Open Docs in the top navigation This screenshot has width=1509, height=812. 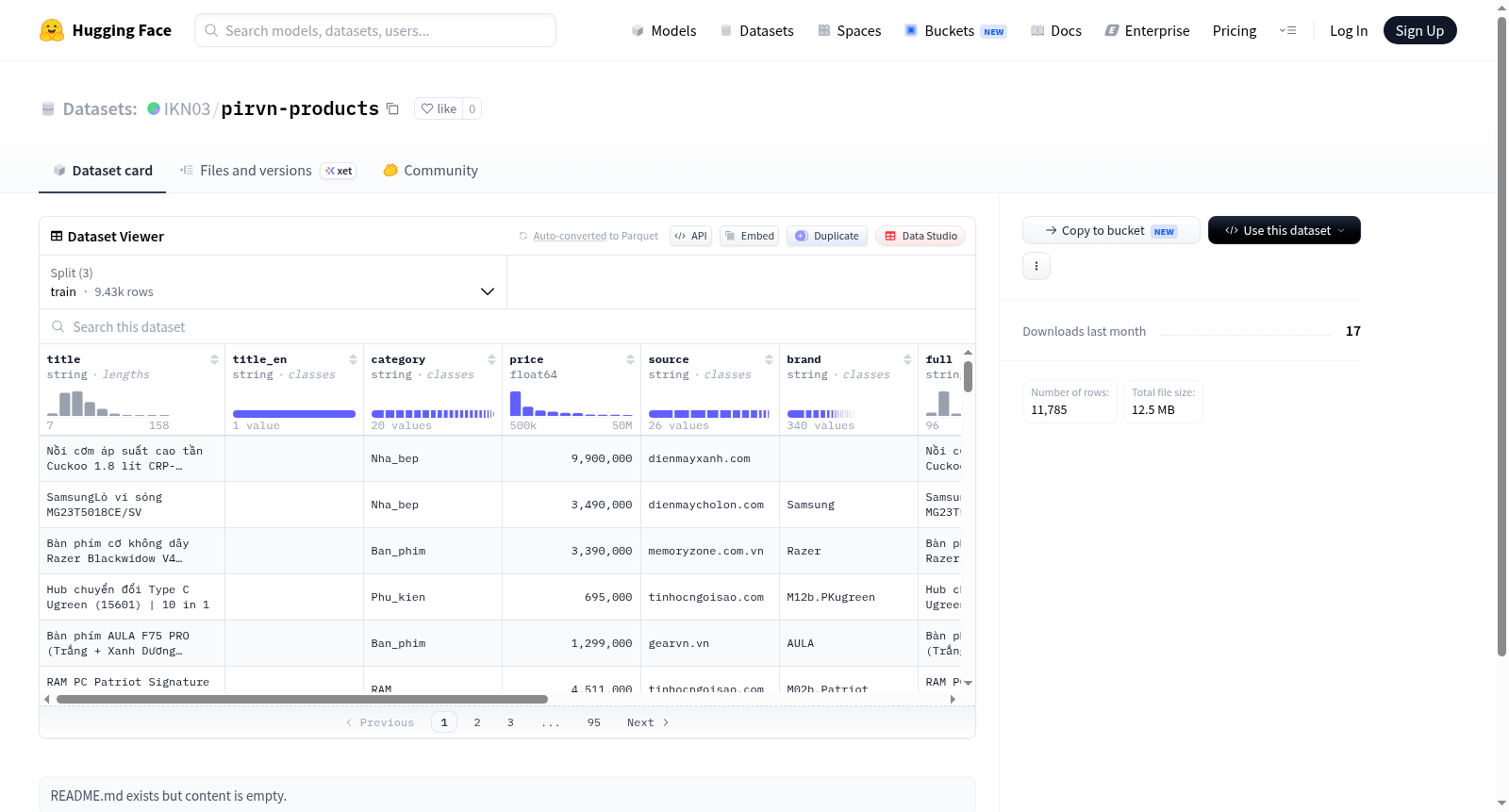(1055, 30)
